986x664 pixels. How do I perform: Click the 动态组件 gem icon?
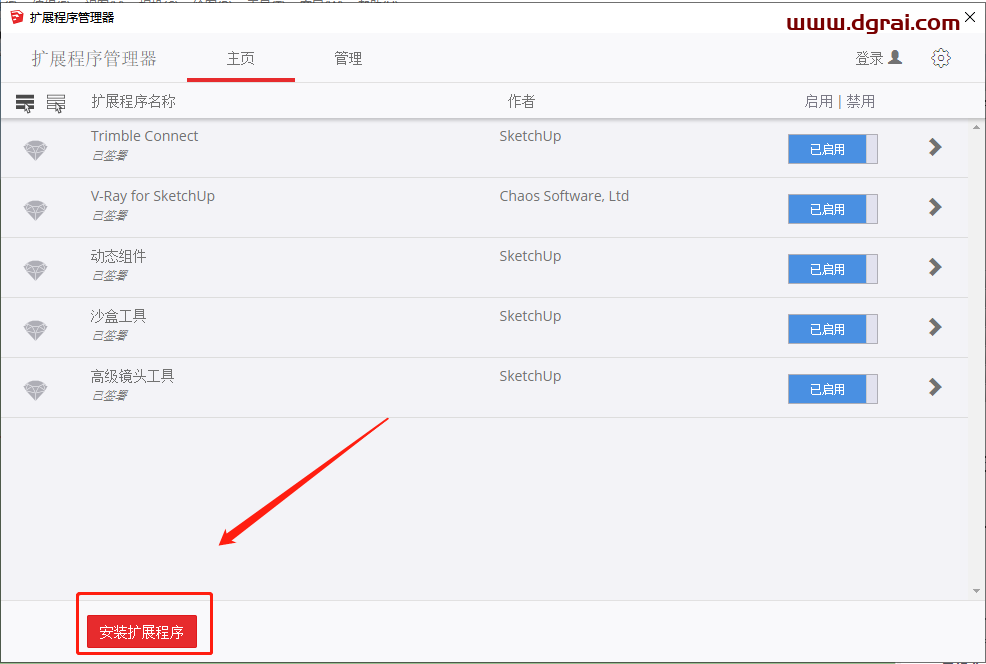point(35,270)
